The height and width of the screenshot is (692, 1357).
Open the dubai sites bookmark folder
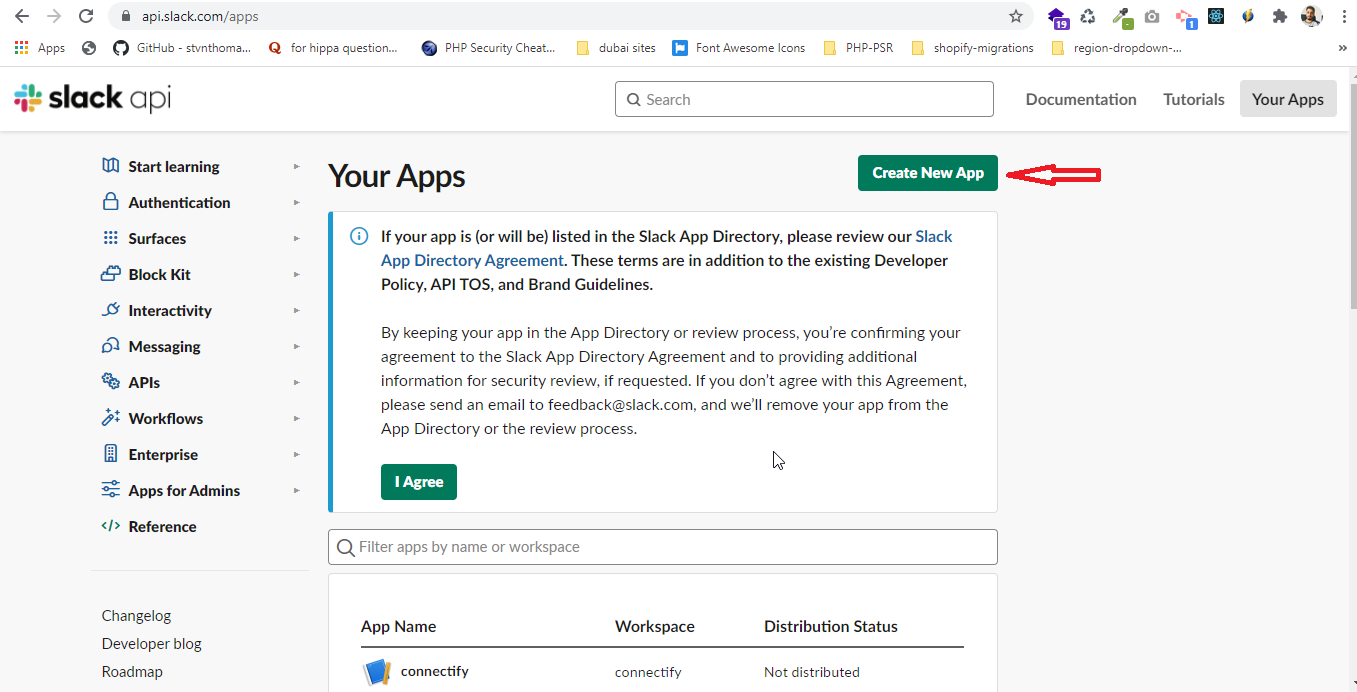[x=616, y=47]
